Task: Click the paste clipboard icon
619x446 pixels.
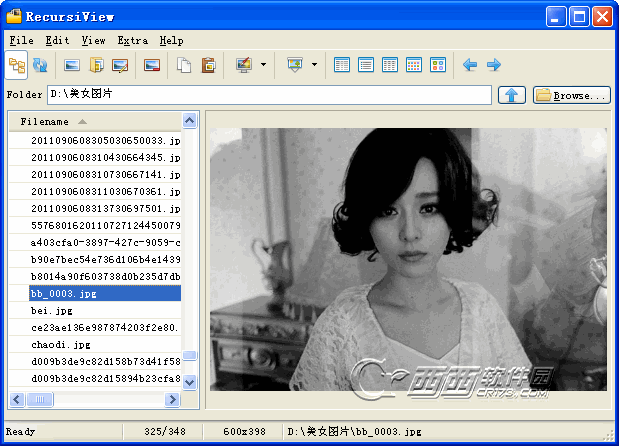Action: 208,65
